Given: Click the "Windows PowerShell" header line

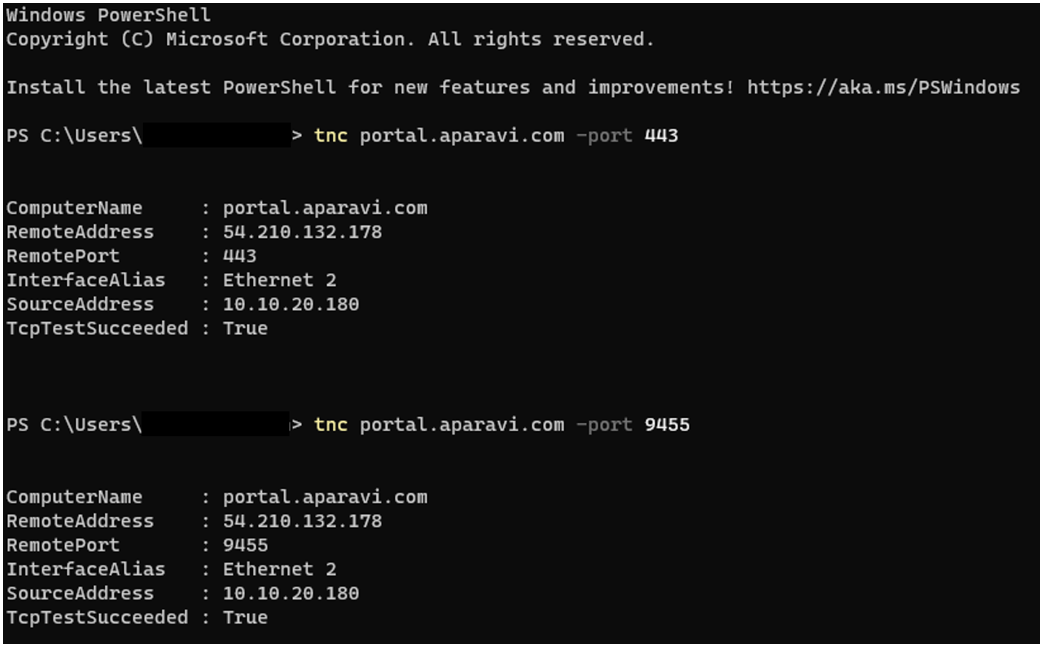Looking at the screenshot, I should coord(109,16).
